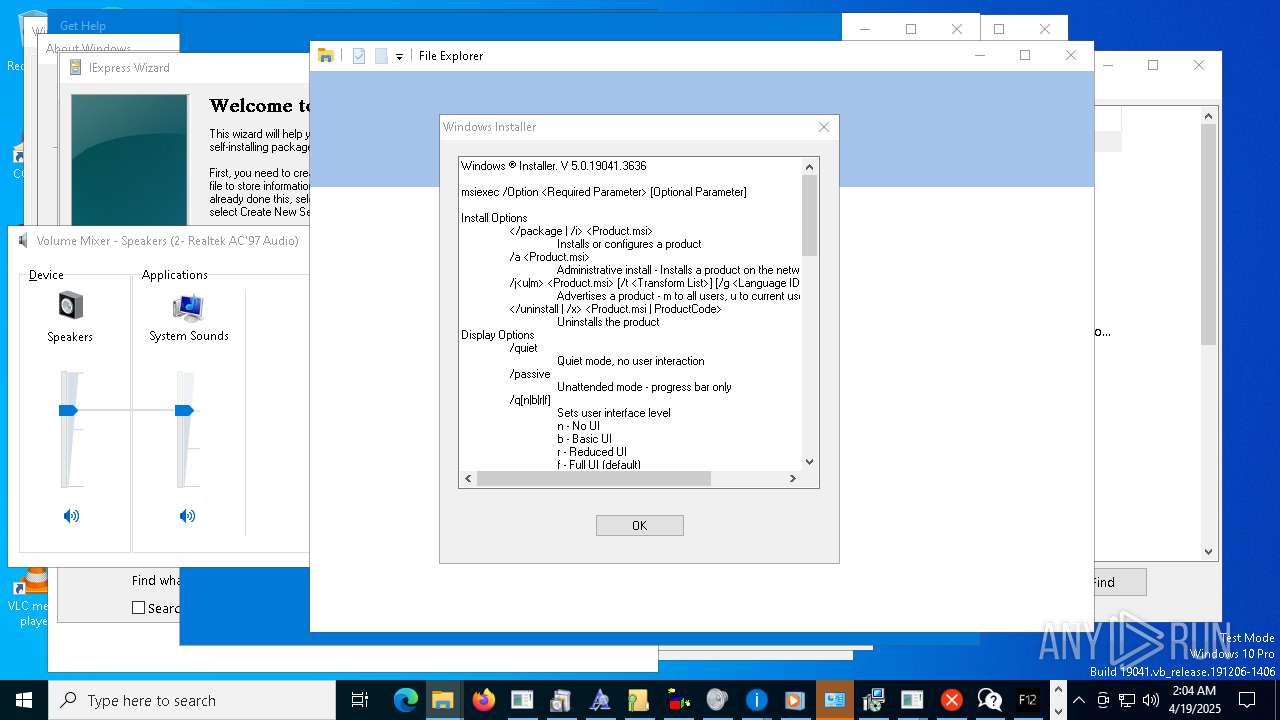This screenshot has height=720, width=1280.
Task: Click the vertical scrollbar thumb in the installer help box
Action: pyautogui.click(x=810, y=215)
